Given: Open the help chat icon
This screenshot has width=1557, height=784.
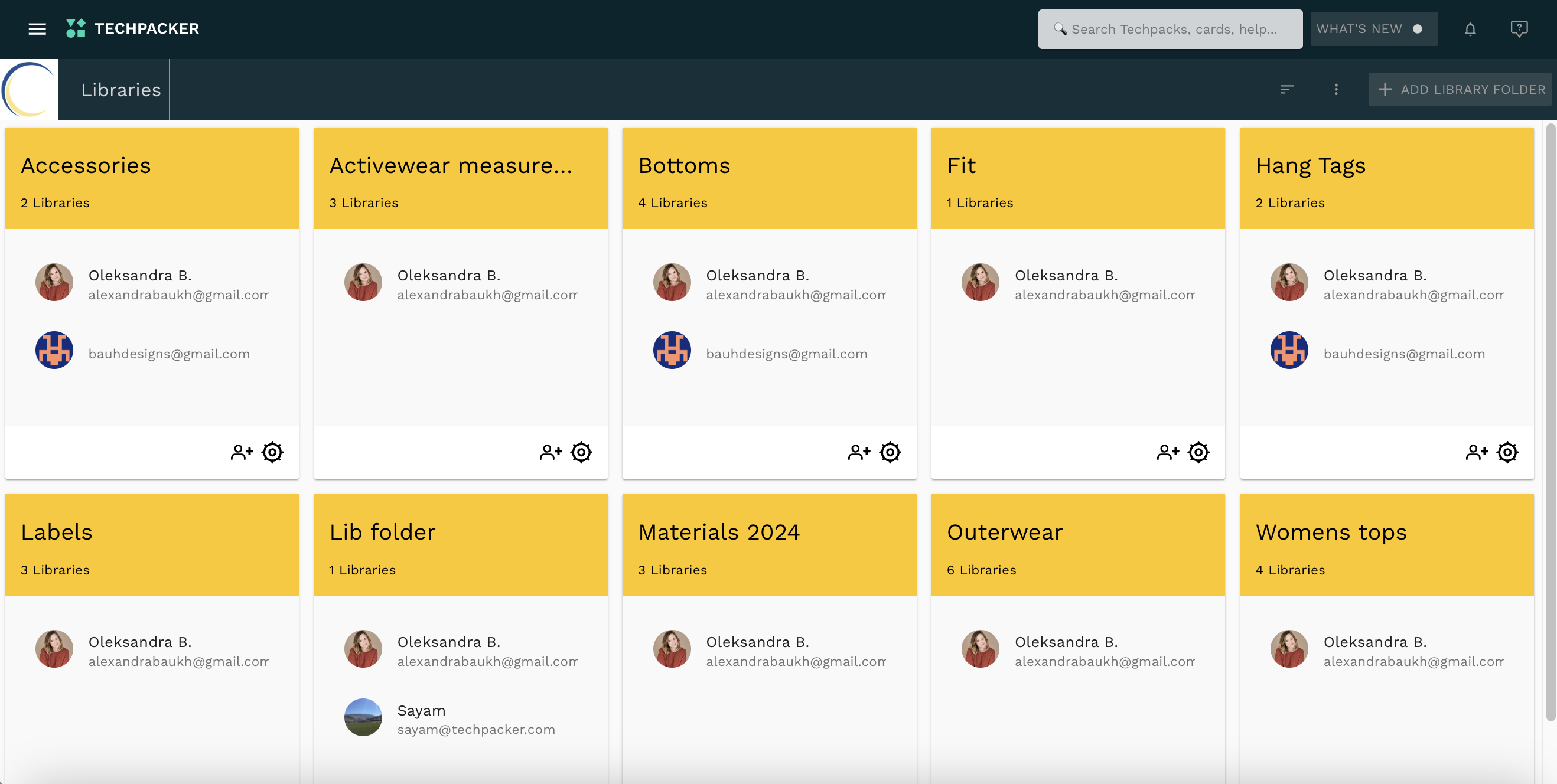Looking at the screenshot, I should click(1519, 29).
